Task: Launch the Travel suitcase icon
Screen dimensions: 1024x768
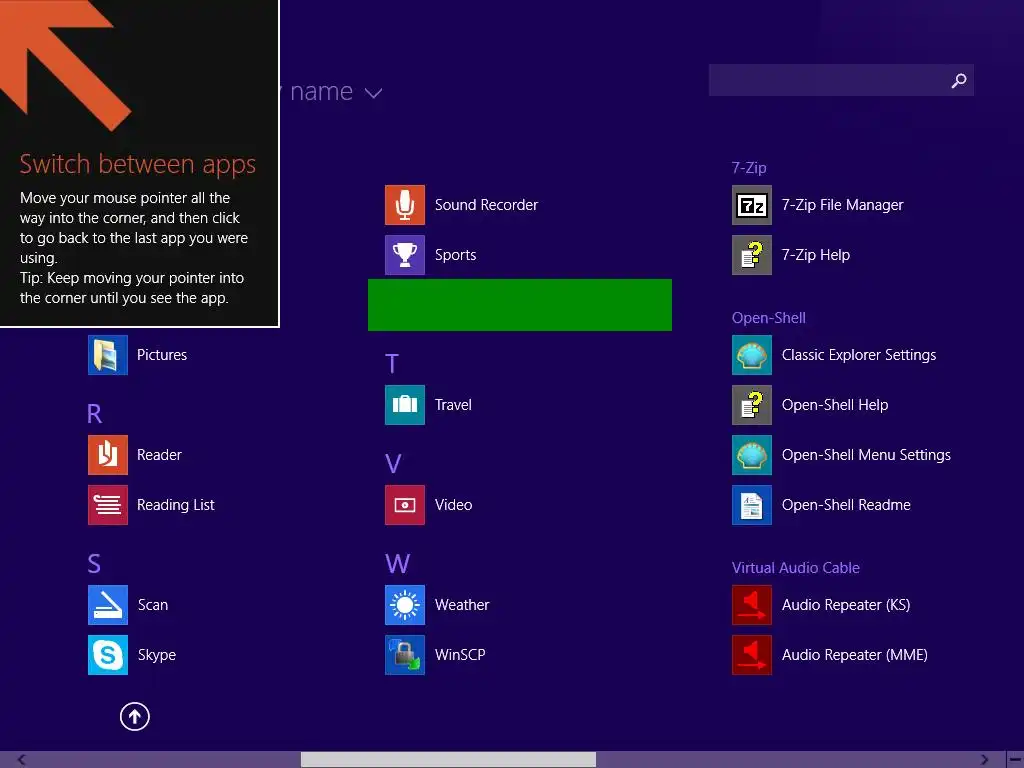Action: 404,405
